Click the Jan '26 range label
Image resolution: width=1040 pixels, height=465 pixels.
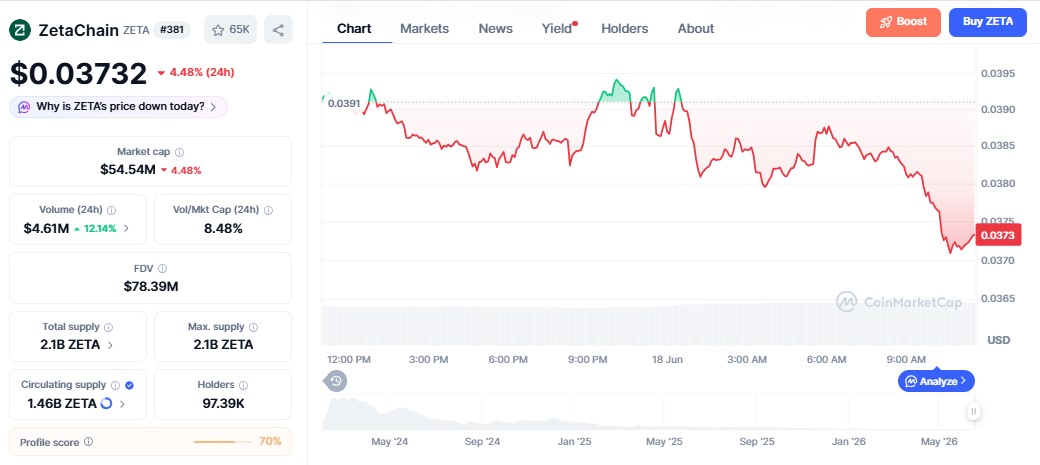[x=849, y=442]
